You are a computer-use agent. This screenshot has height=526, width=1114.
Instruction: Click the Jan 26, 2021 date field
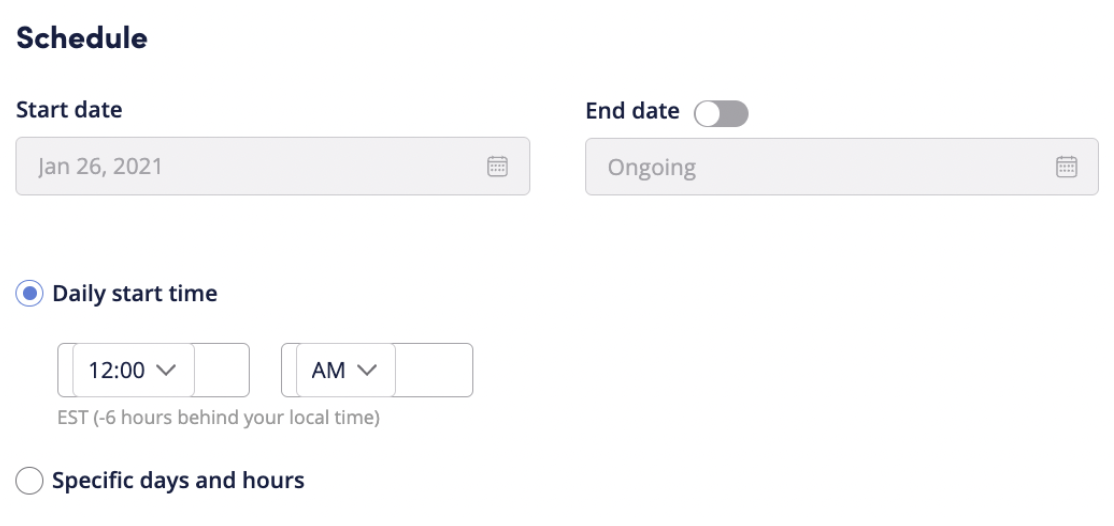tap(250, 167)
